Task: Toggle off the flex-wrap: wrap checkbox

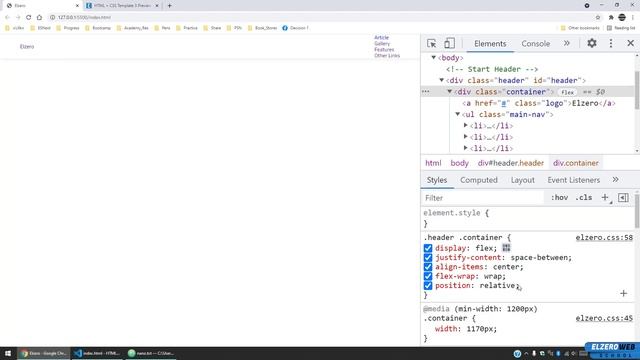Action: pyautogui.click(x=428, y=276)
